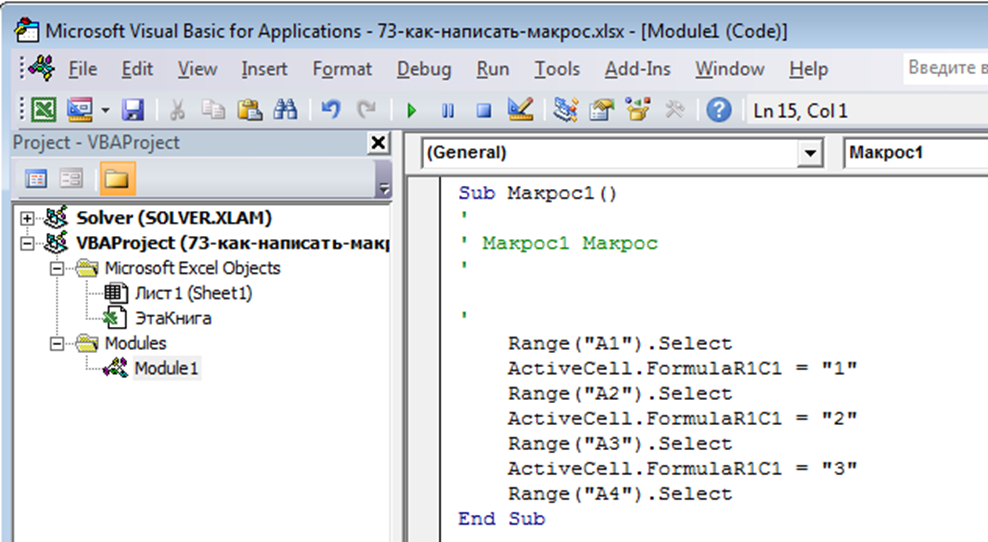The height and width of the screenshot is (542, 988).
Task: Toggle Folders view in Project pane
Action: click(x=117, y=179)
